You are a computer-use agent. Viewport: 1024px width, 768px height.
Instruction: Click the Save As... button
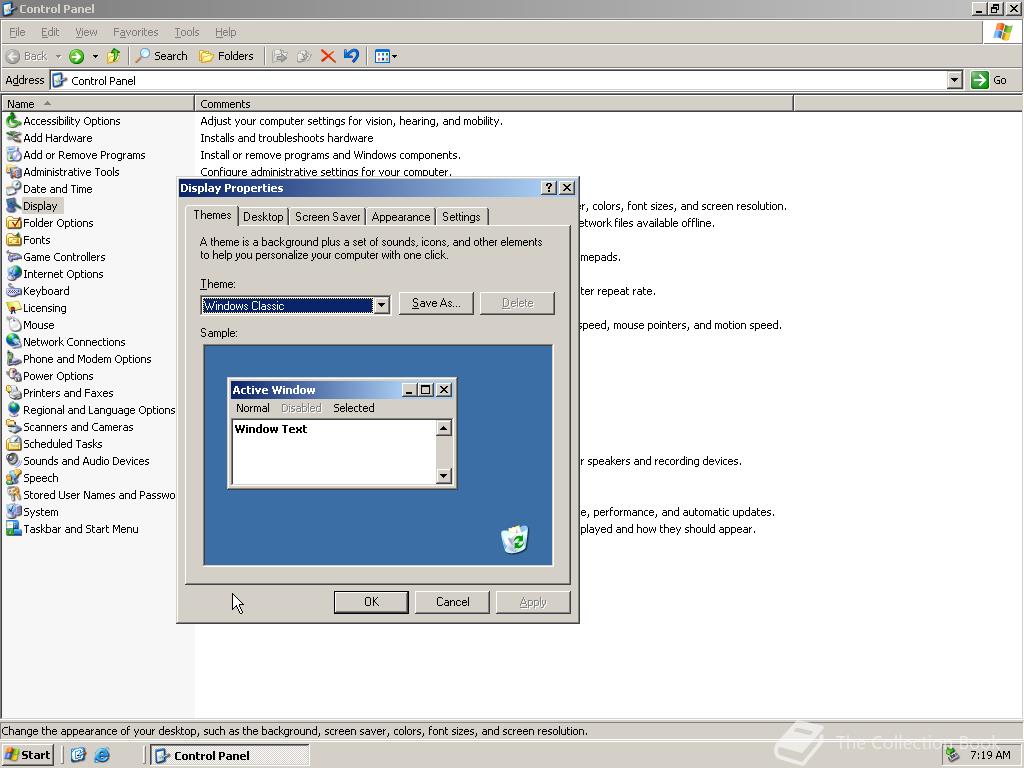click(436, 303)
